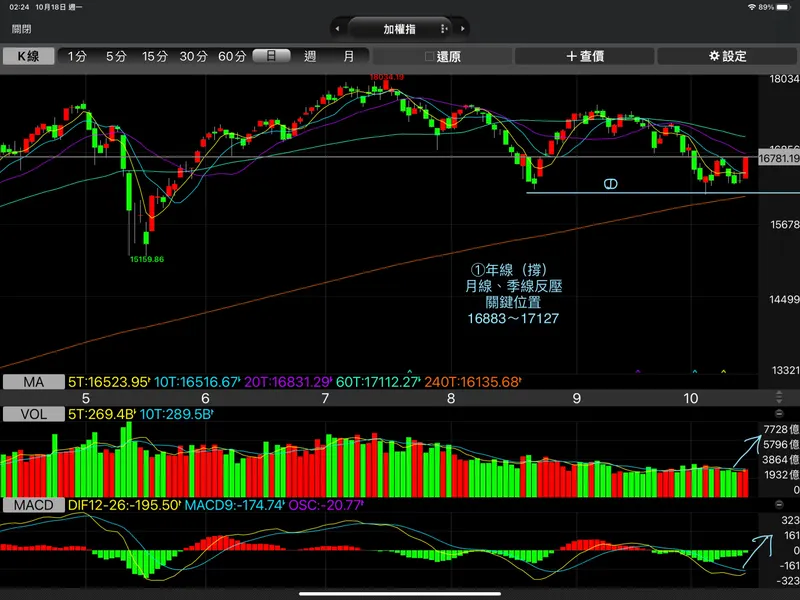Switch to 月 monthly timeframe
Image resolution: width=800 pixels, height=600 pixels.
(x=349, y=56)
